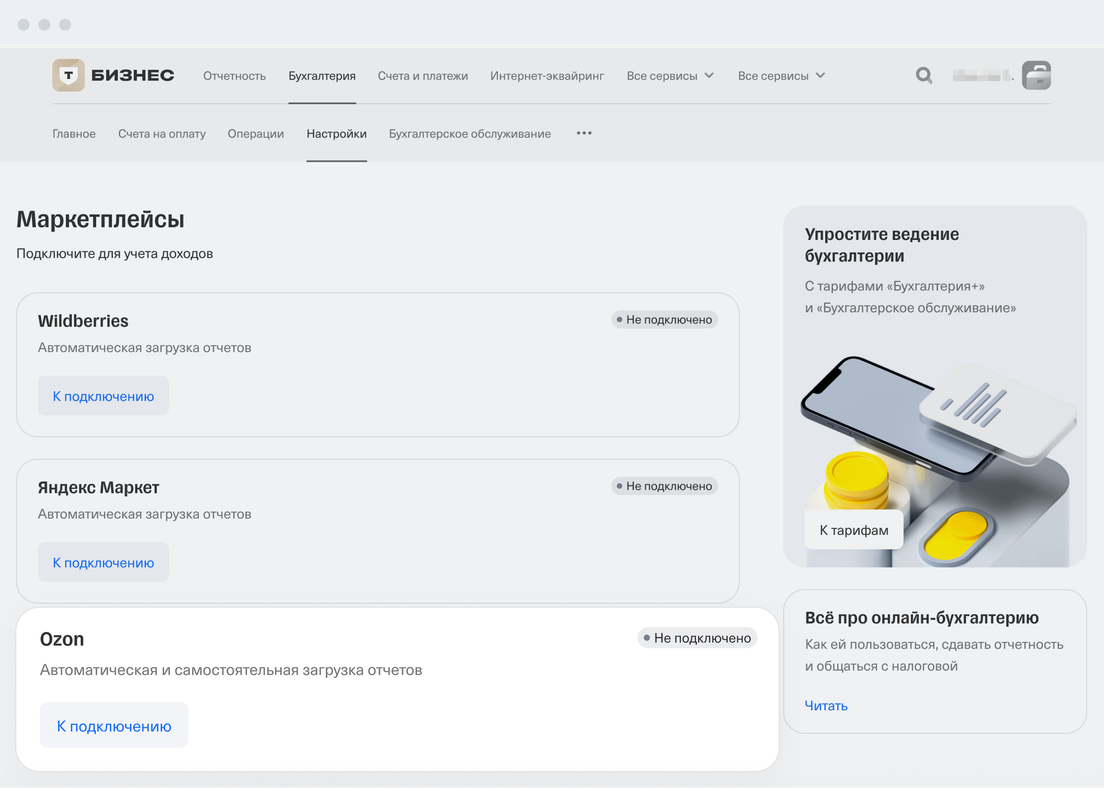Open search with the magnifier icon
Image resolution: width=1104 pixels, height=788 pixels.
924,75
